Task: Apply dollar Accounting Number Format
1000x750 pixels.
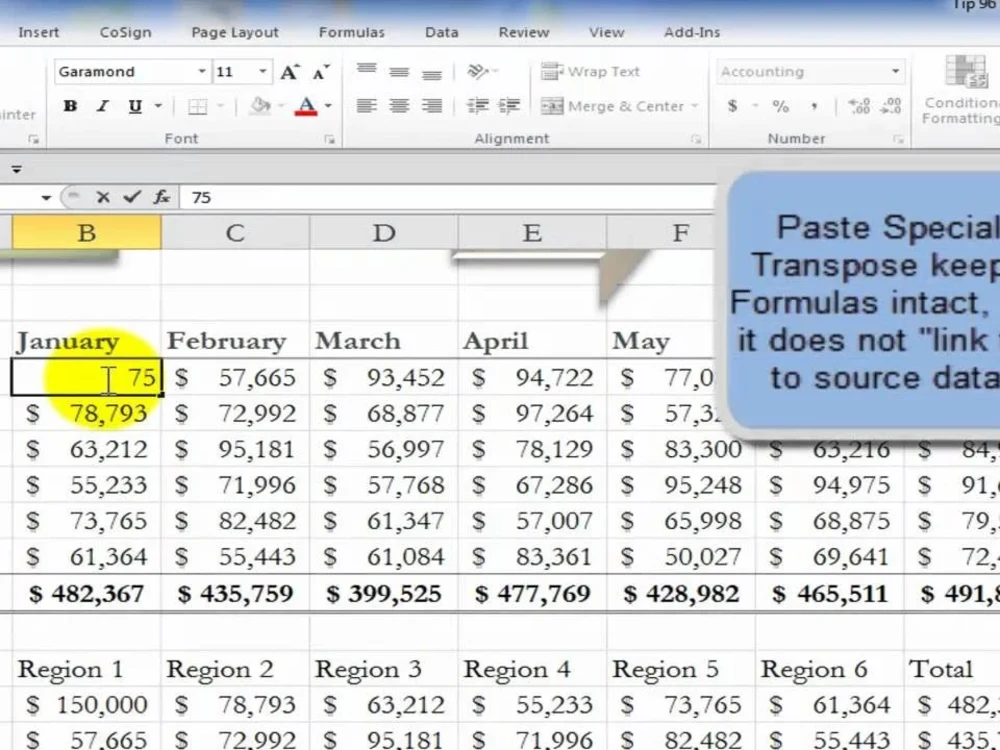Action: (733, 106)
